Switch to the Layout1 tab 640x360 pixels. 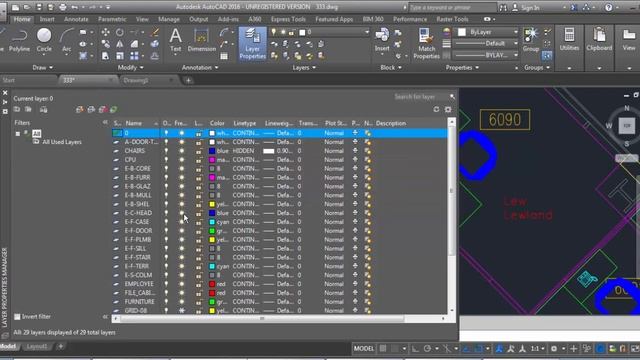pyautogui.click(x=37, y=347)
